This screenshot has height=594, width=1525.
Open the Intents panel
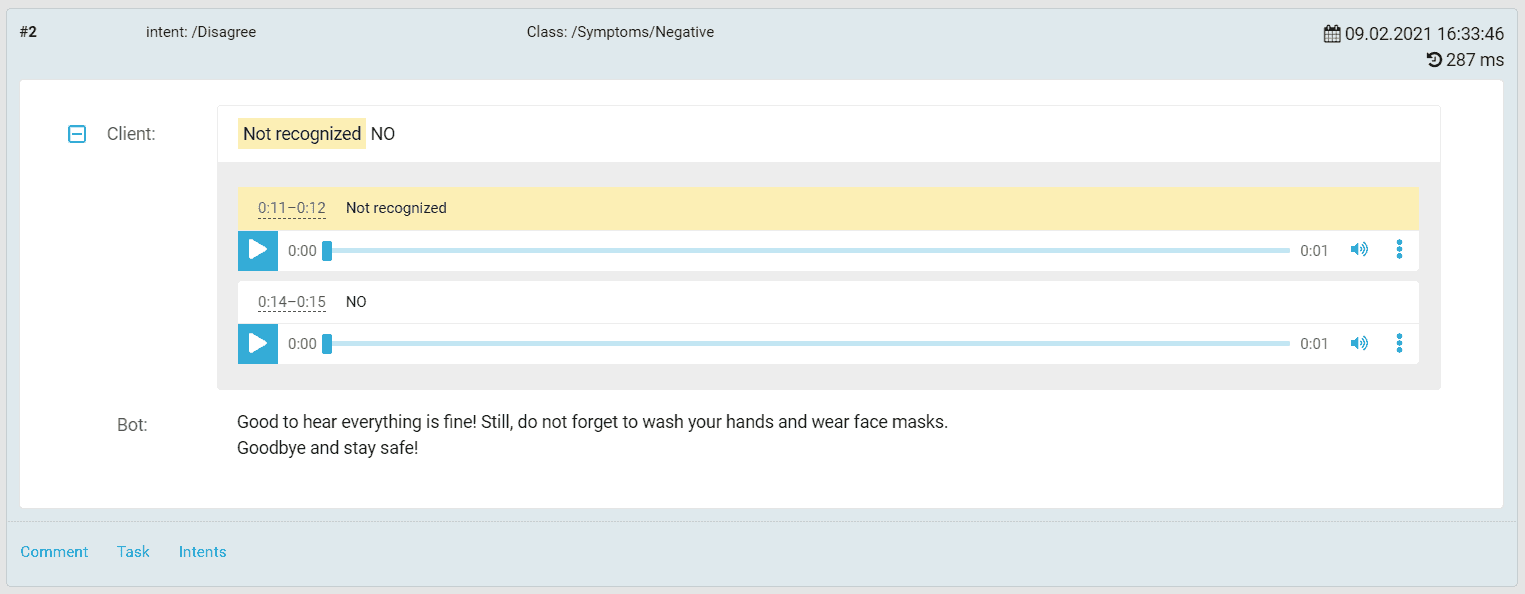click(x=202, y=551)
